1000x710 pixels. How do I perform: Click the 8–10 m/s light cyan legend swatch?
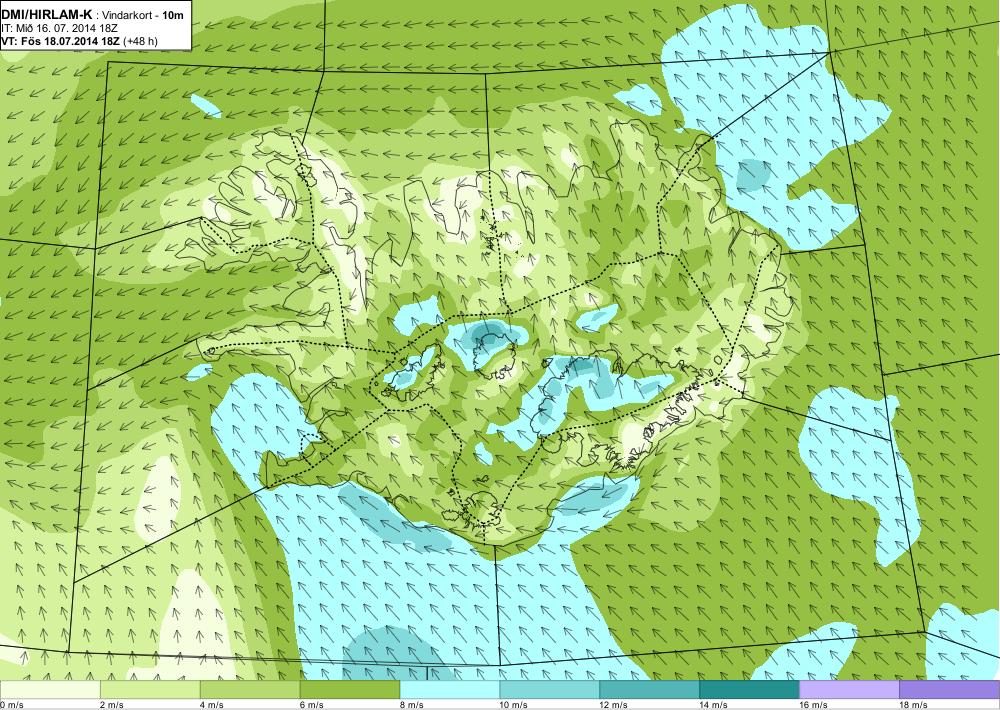point(450,690)
